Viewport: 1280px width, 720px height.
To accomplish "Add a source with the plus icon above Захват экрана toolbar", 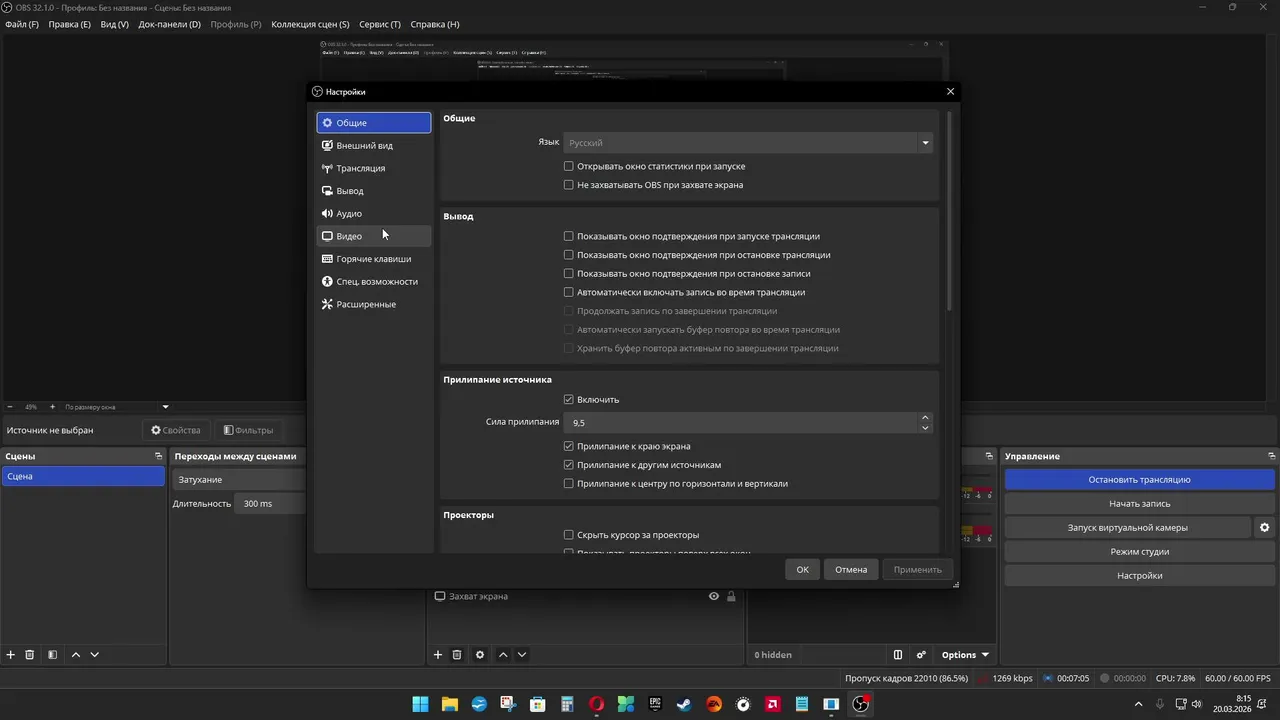I will (x=438, y=655).
